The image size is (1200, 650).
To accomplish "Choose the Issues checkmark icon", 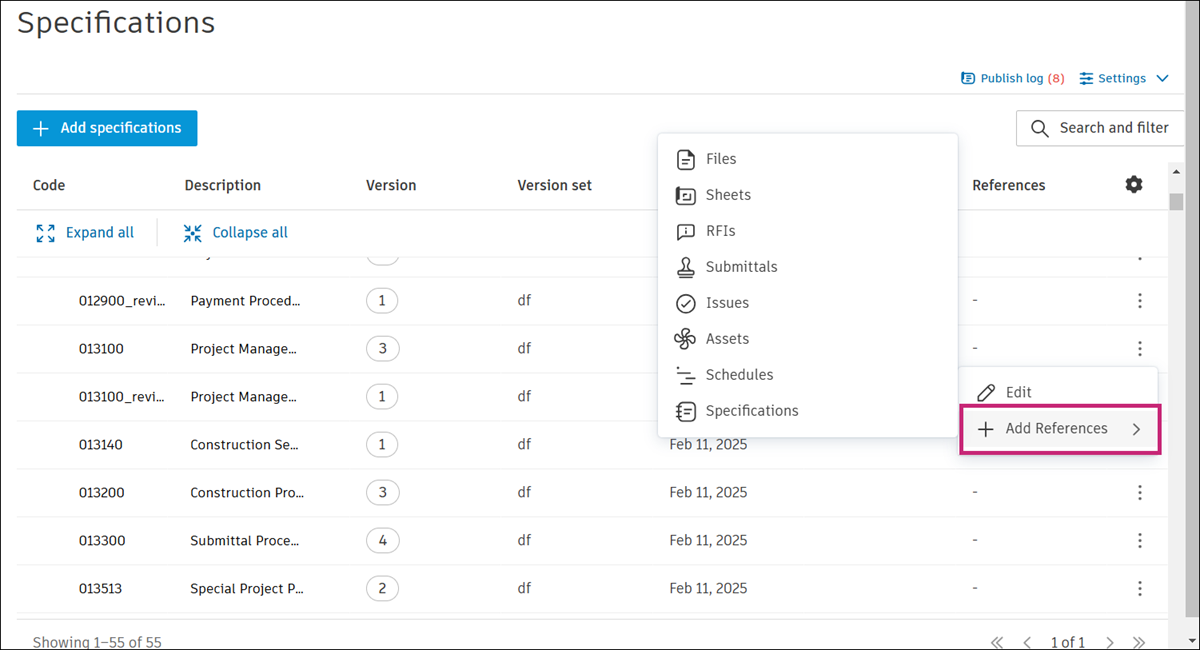I will 686,303.
